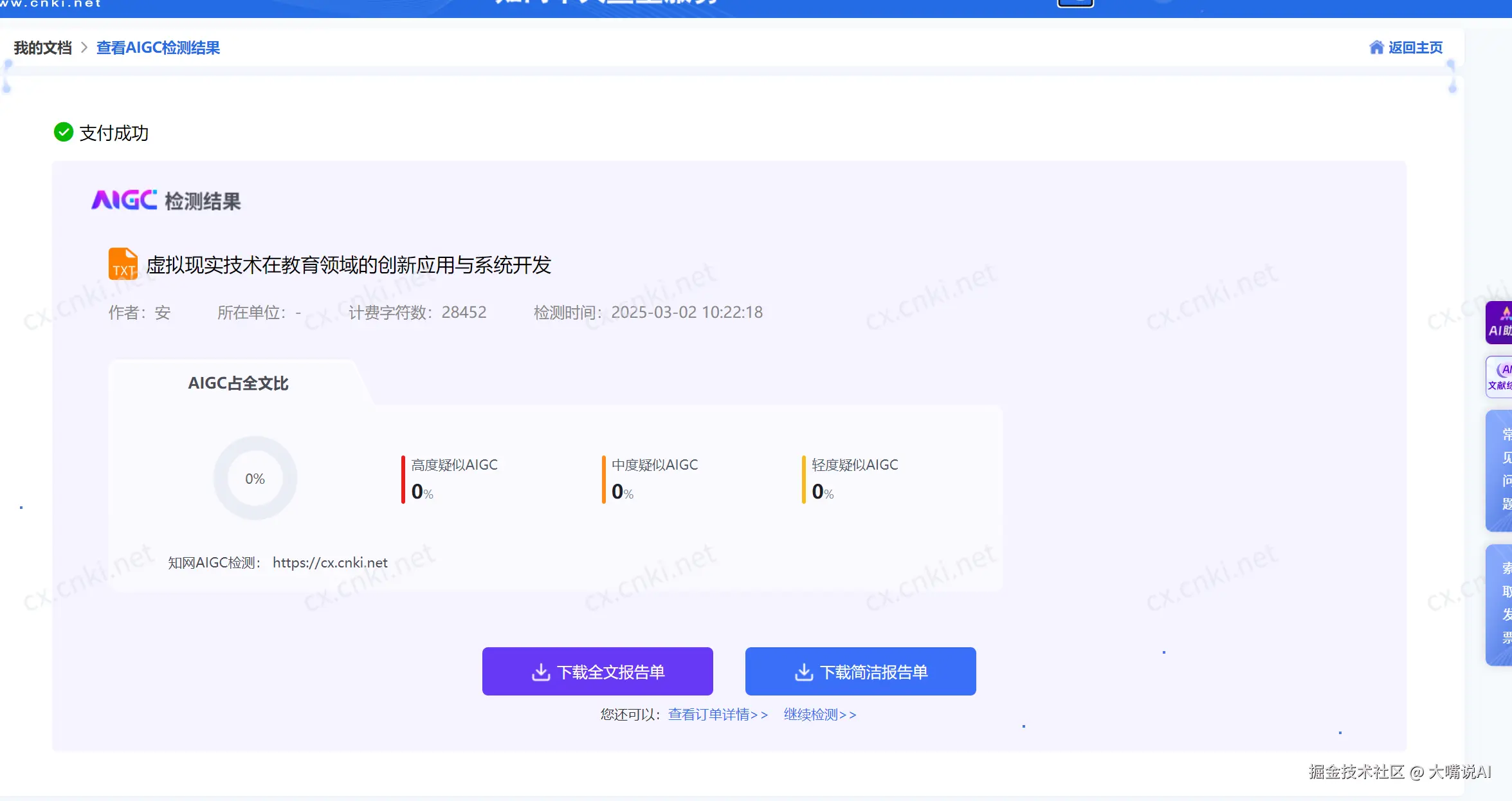Click the green 支付成功 checkmark icon
The width and height of the screenshot is (1512, 801).
63,133
